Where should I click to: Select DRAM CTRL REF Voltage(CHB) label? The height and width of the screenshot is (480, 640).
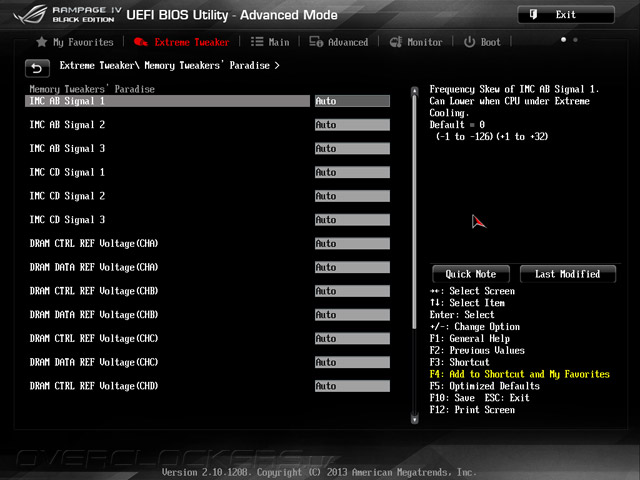[x=94, y=291]
